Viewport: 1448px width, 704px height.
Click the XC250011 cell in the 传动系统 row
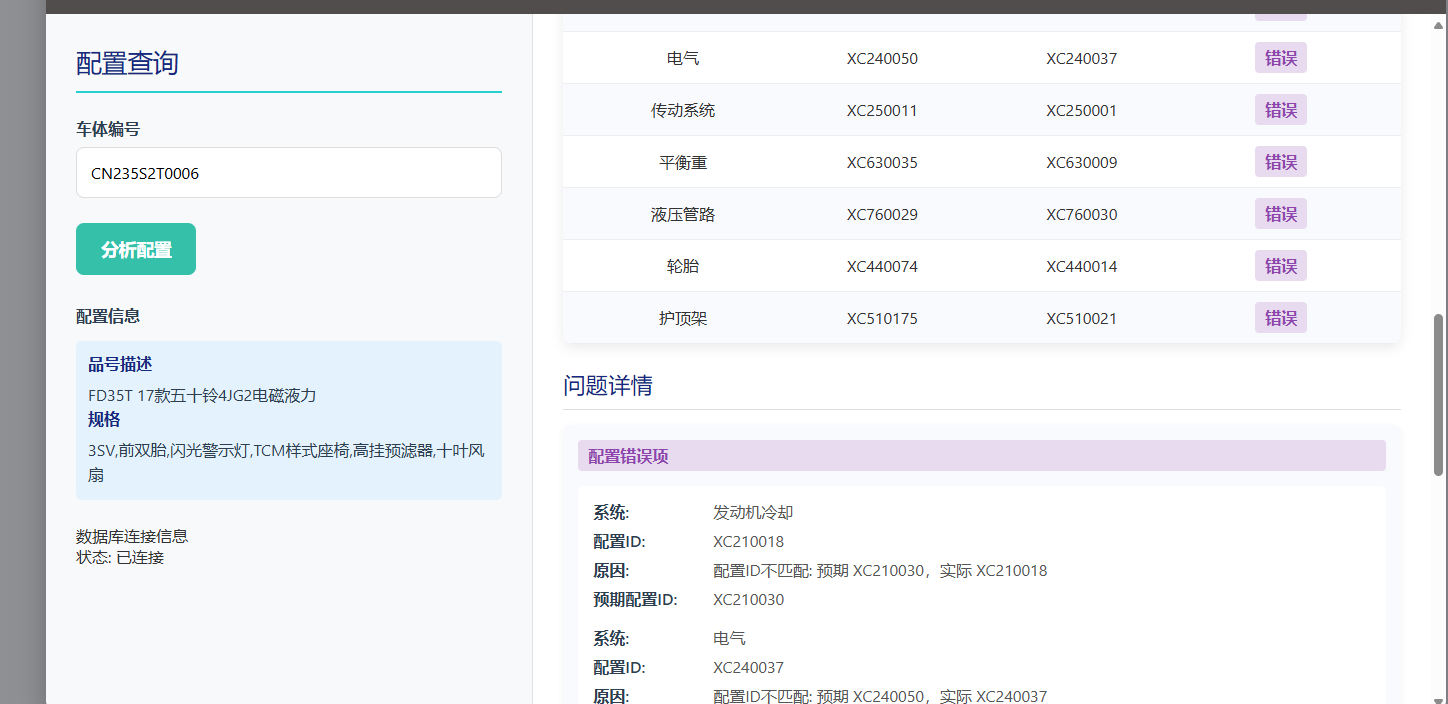pyautogui.click(x=882, y=111)
